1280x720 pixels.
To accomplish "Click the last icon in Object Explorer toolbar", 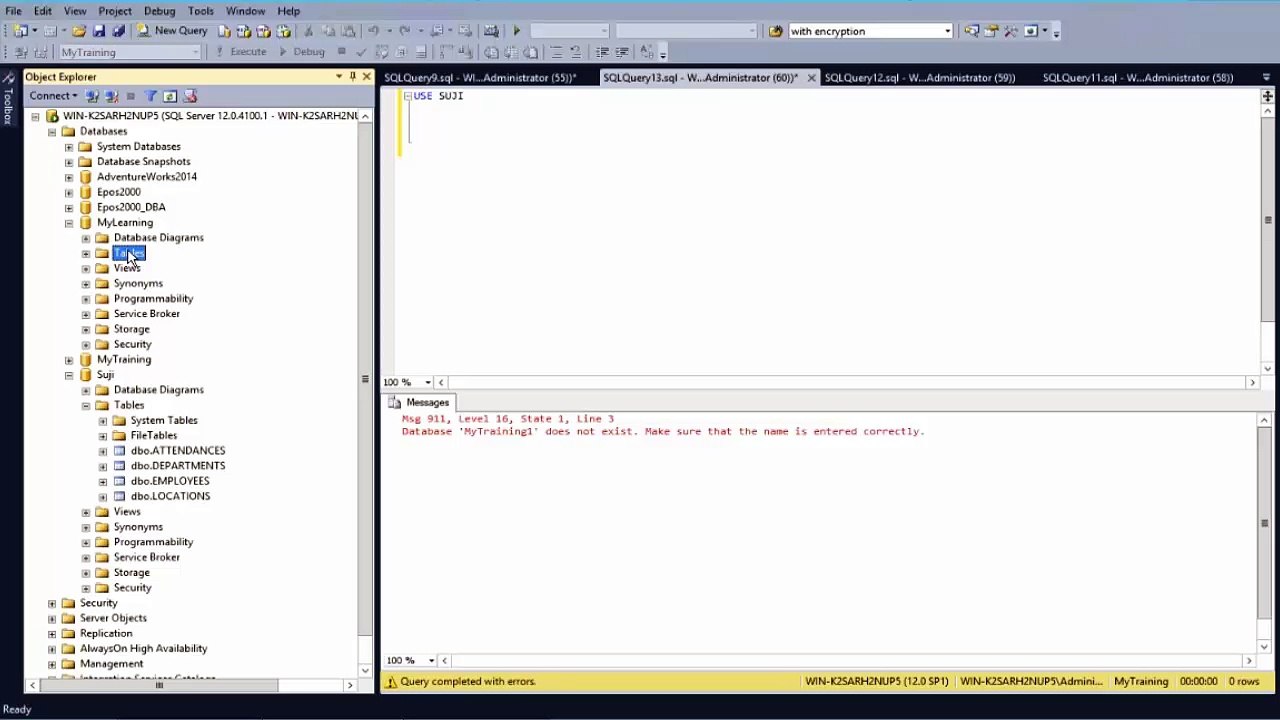I will click(x=190, y=96).
